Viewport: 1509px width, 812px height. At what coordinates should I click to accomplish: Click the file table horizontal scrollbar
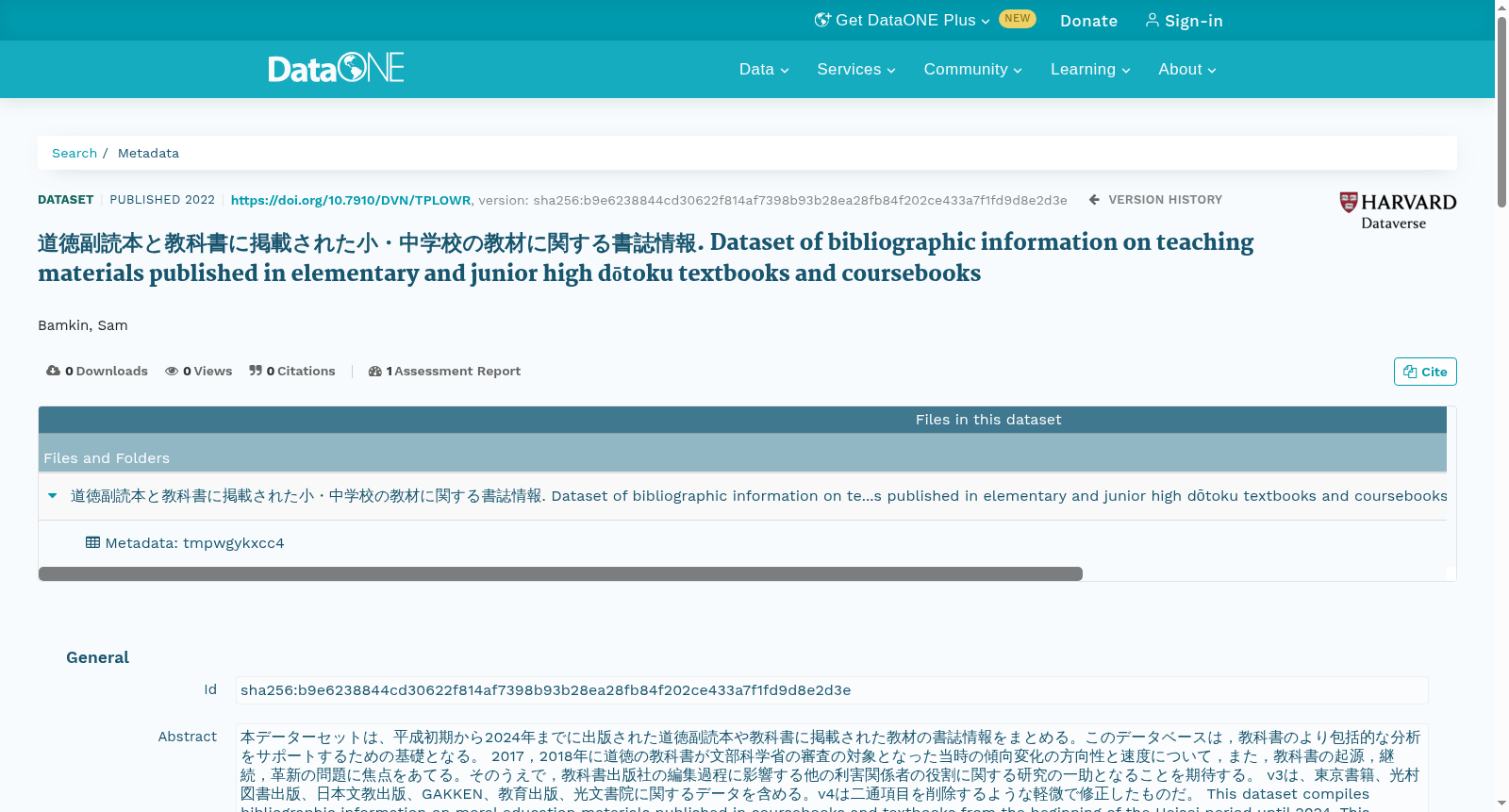click(560, 574)
